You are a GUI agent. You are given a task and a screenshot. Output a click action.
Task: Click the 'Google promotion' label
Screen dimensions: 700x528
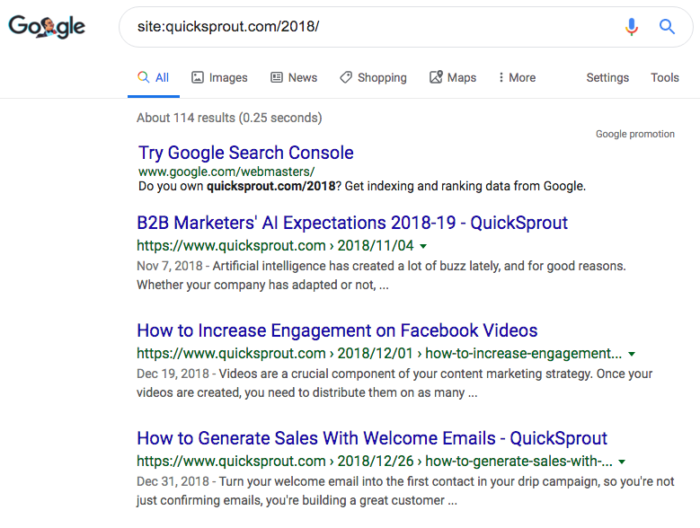[635, 134]
